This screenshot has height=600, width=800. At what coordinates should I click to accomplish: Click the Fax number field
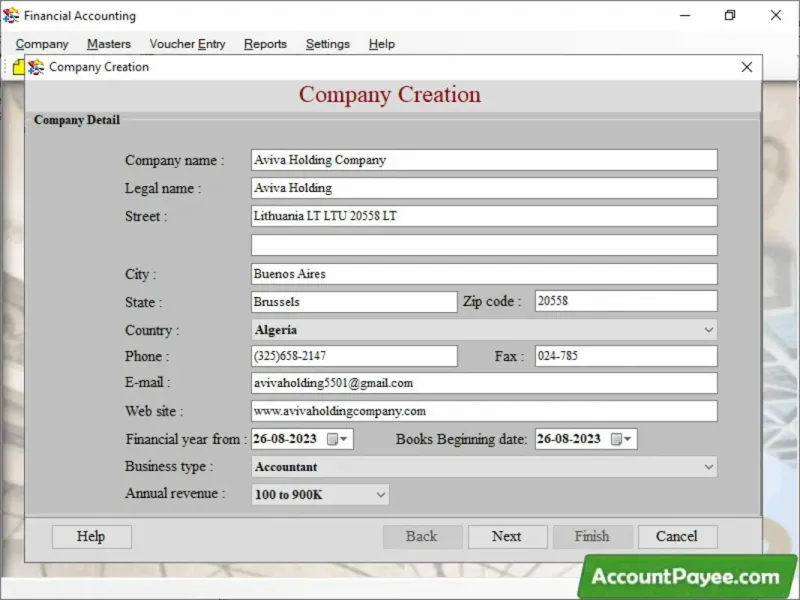pyautogui.click(x=626, y=356)
